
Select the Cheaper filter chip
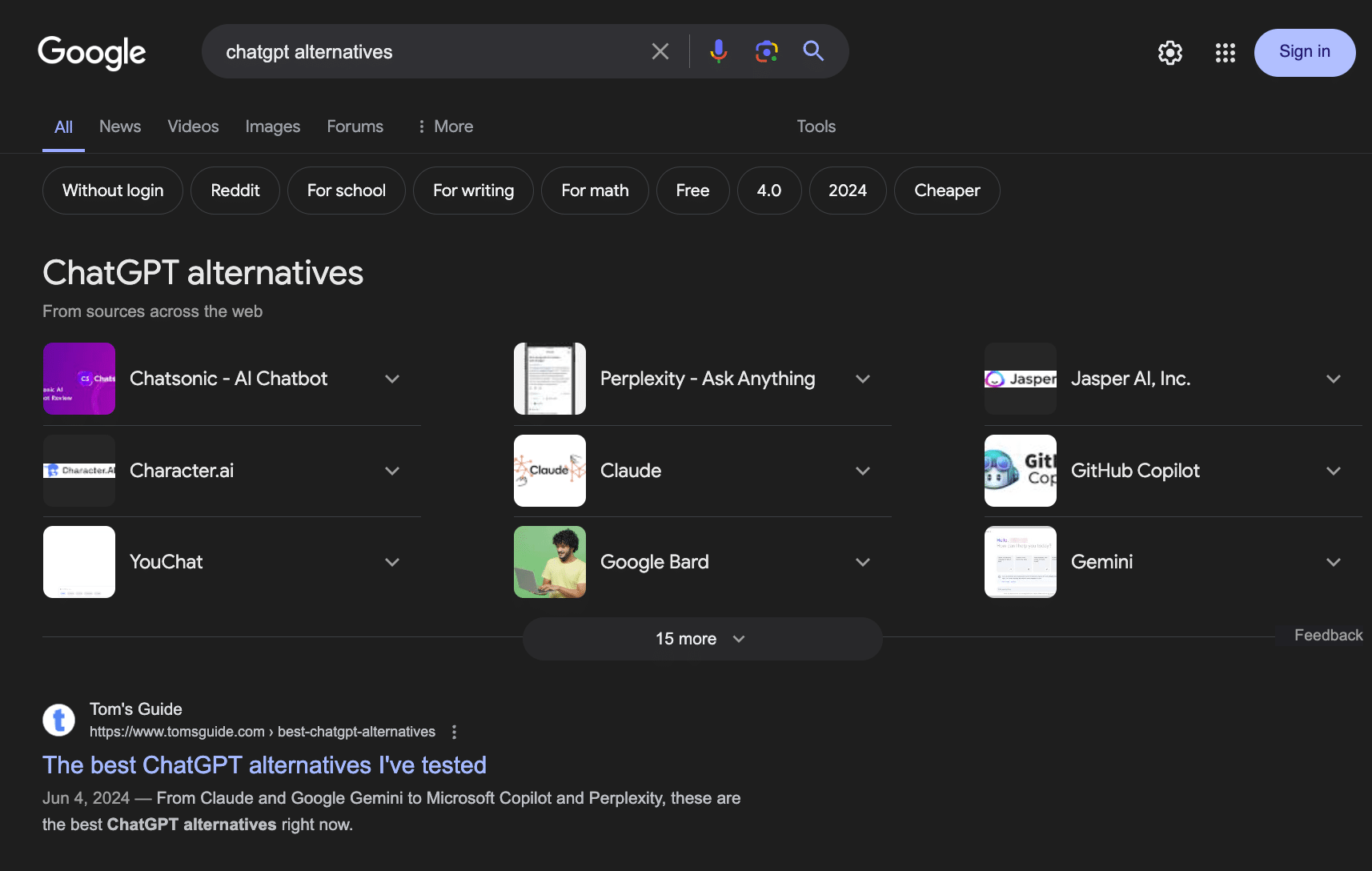(x=947, y=191)
